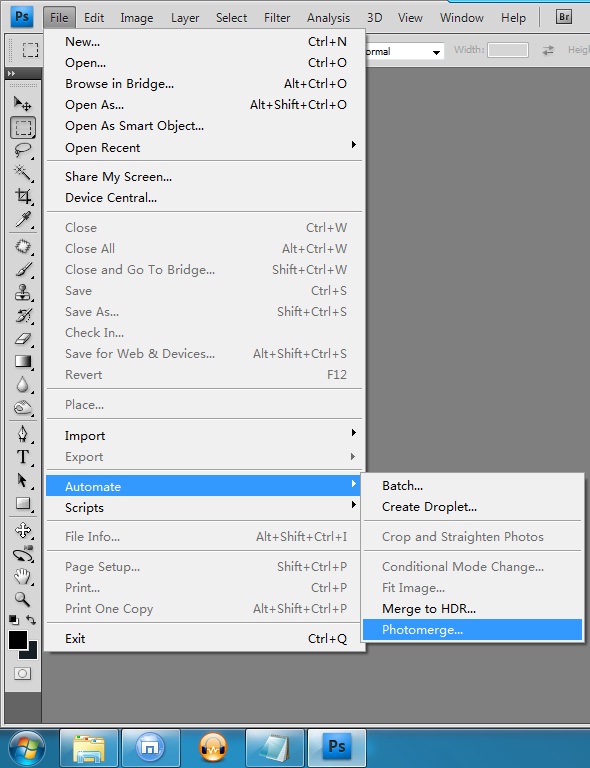Open the Edit menu
Screen dimensions: 590x768
94,18
